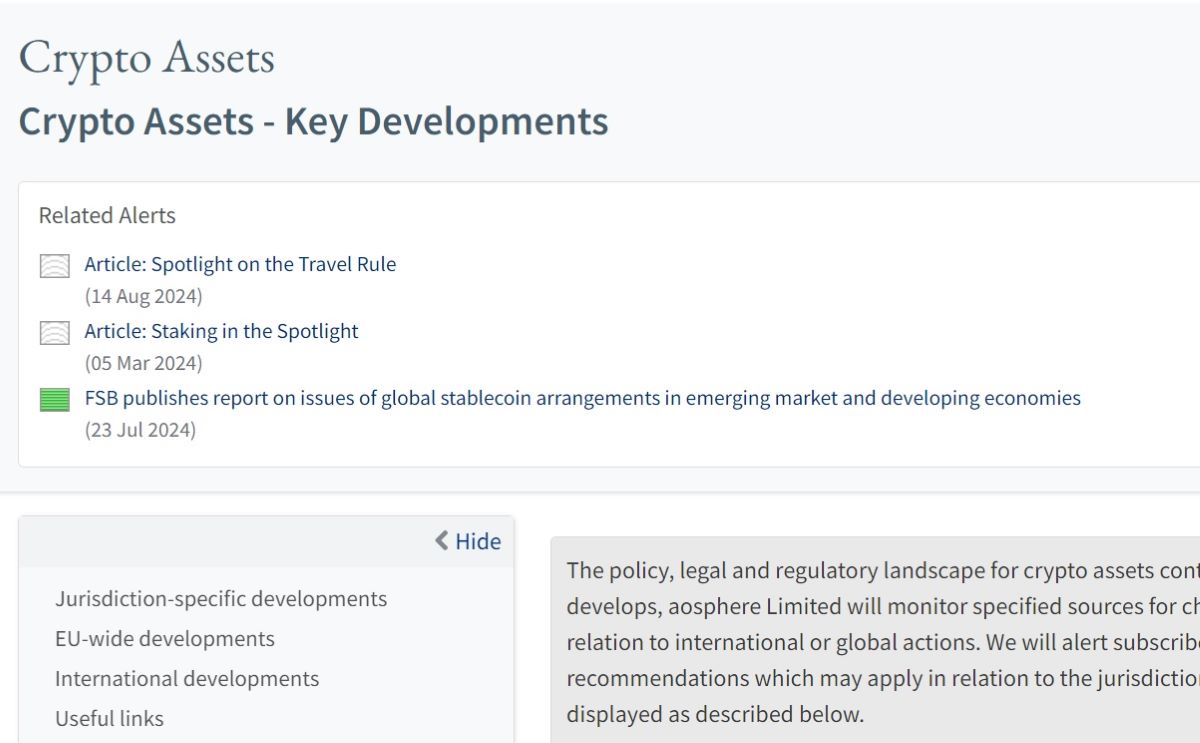Open Article: Staking in the Spotlight
This screenshot has height=743, width=1200.
click(x=221, y=331)
